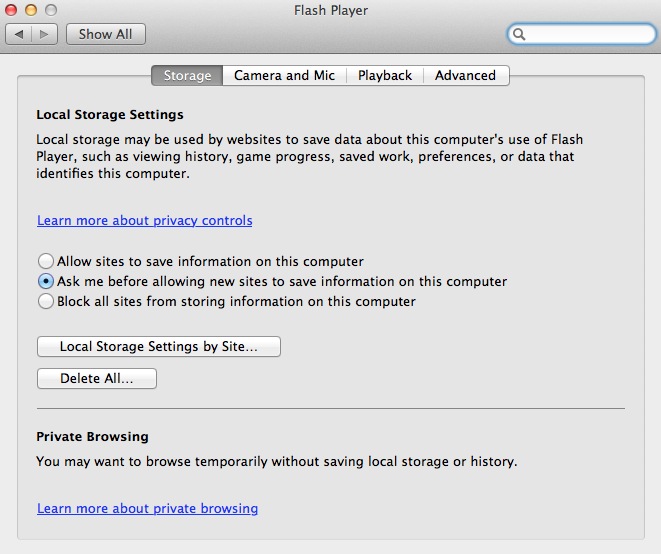Click text about browsing temporarily without saving
Screen dimensions: 661x554
[x=277, y=462]
